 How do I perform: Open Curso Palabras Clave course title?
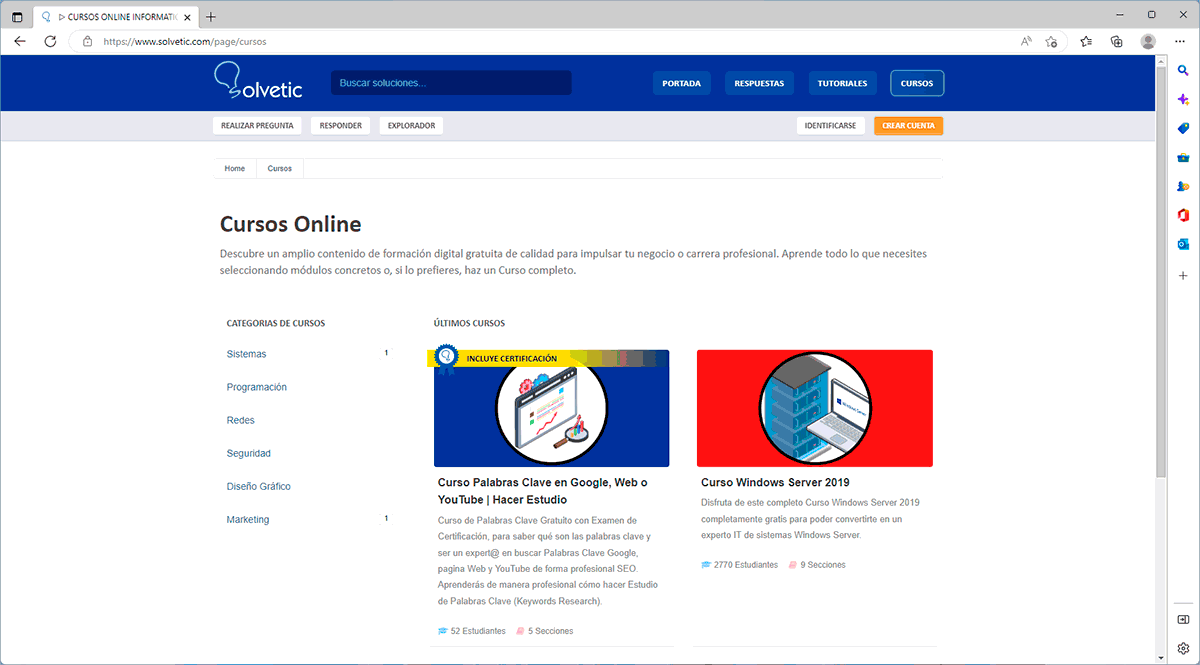[x=543, y=491]
